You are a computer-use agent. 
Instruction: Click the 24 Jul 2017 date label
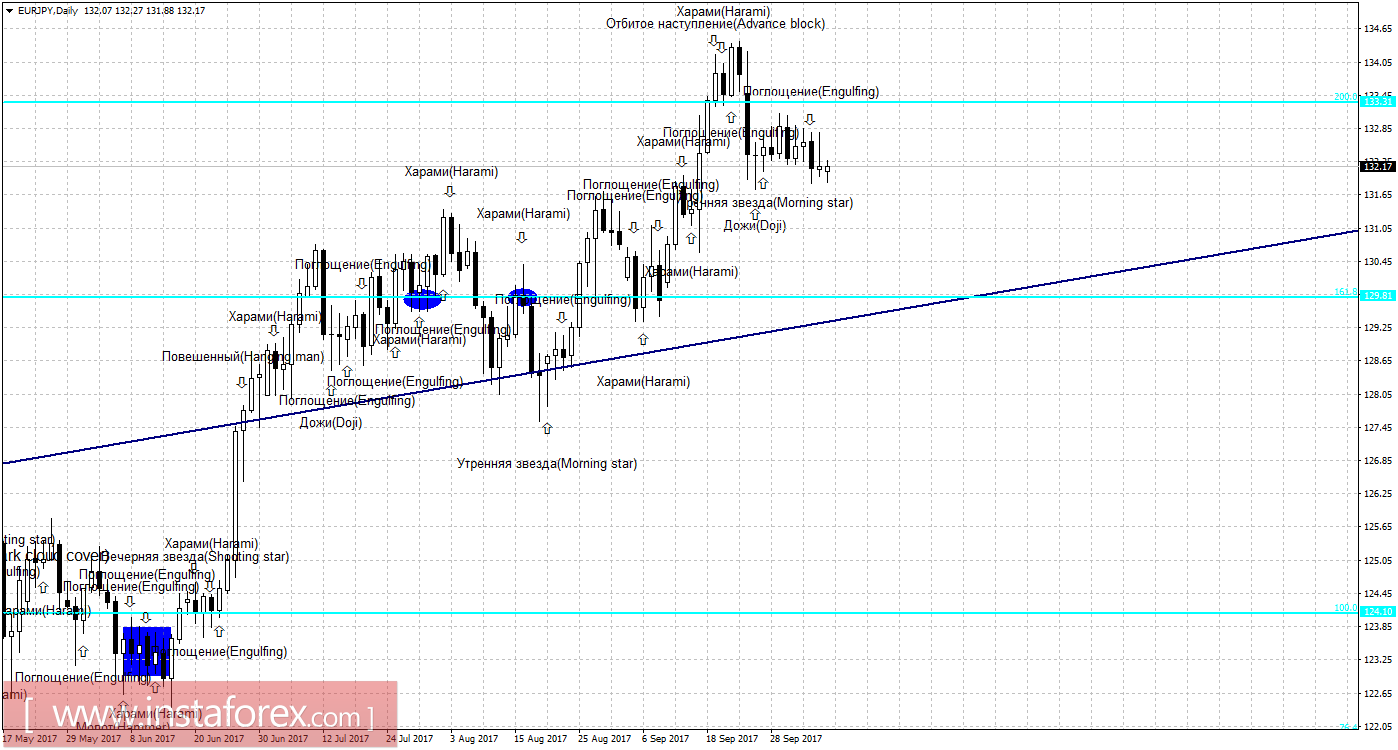click(x=412, y=739)
